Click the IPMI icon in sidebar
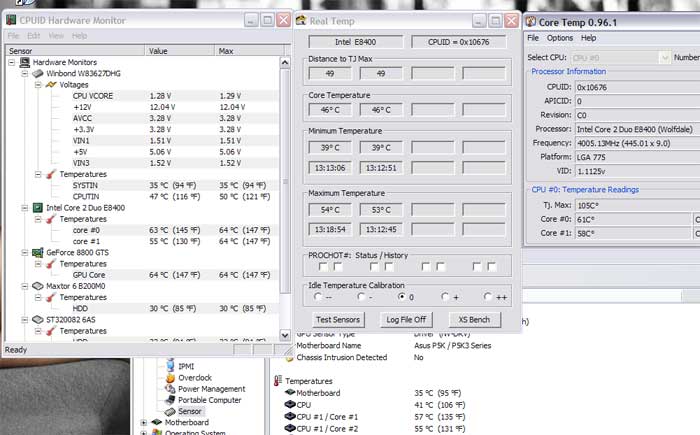700x435 pixels. [170, 366]
